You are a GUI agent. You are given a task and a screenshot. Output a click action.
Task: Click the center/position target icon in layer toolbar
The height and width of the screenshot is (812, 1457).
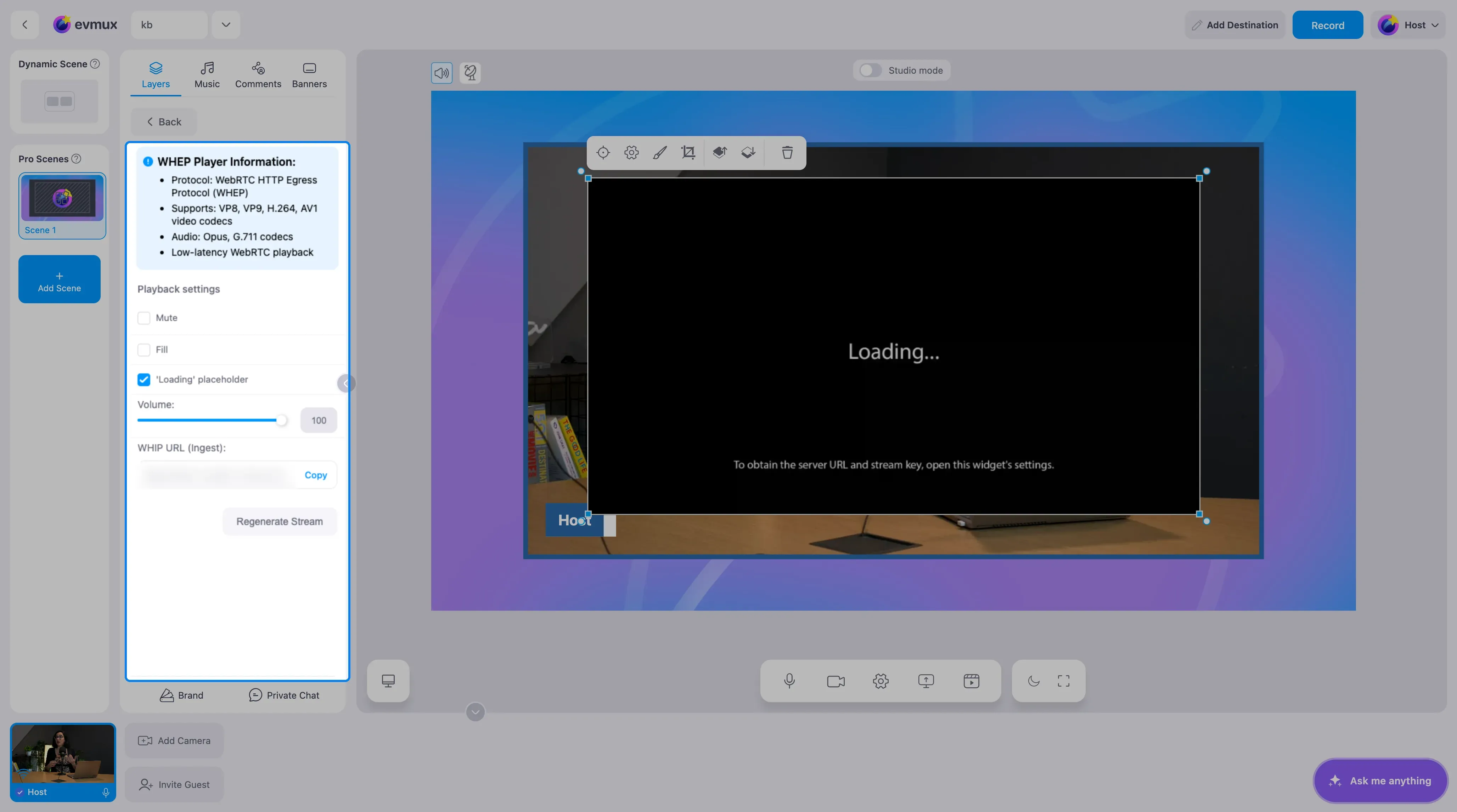603,153
